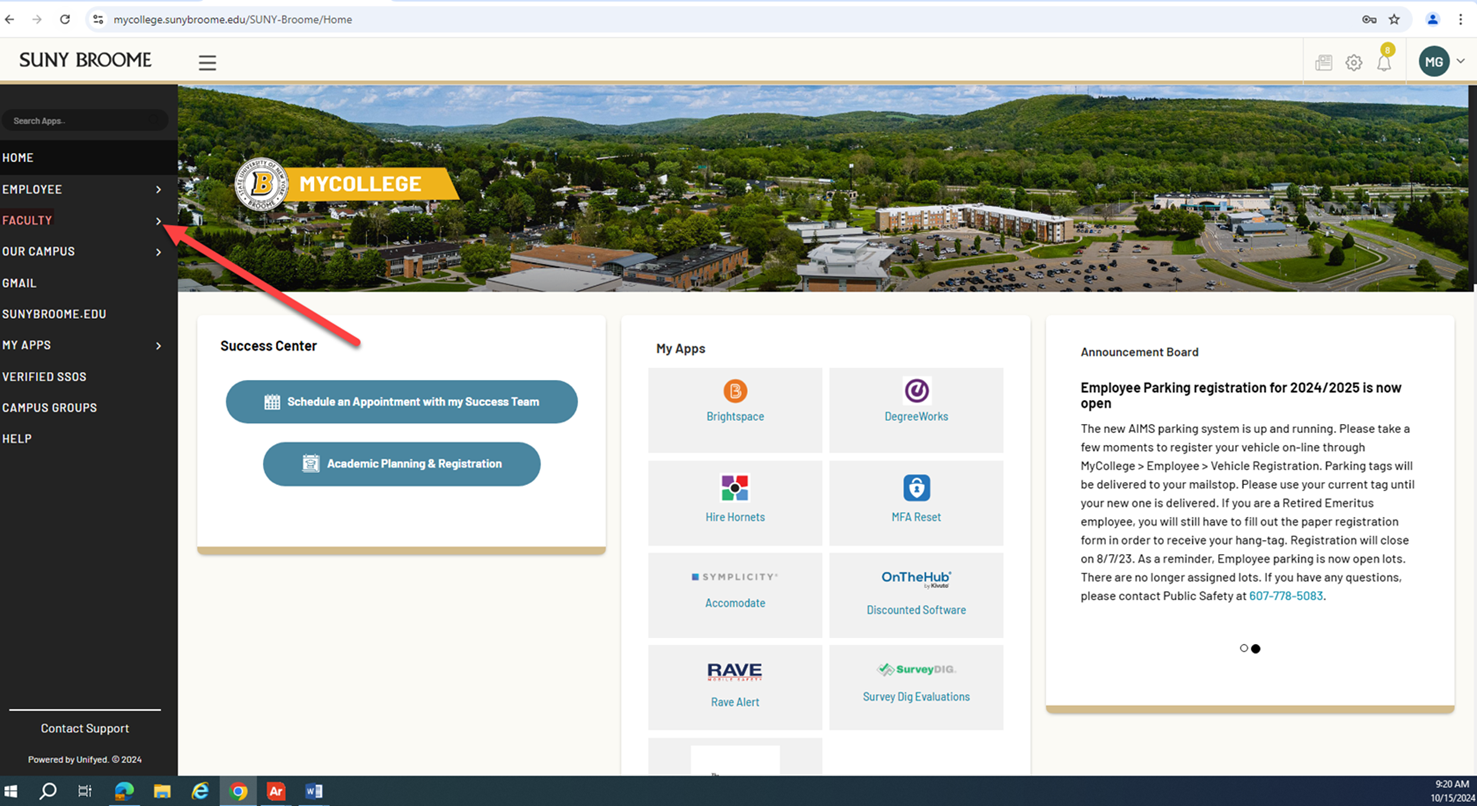Switch to the second announcement slide

click(x=1256, y=648)
